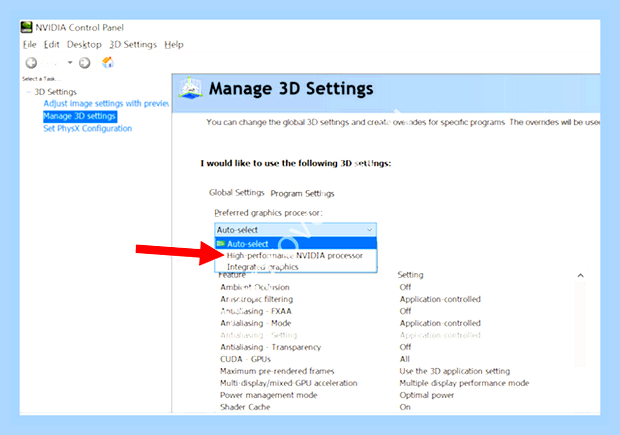This screenshot has width=620, height=435.
Task: Switch to Global Settings tab
Action: [x=236, y=193]
